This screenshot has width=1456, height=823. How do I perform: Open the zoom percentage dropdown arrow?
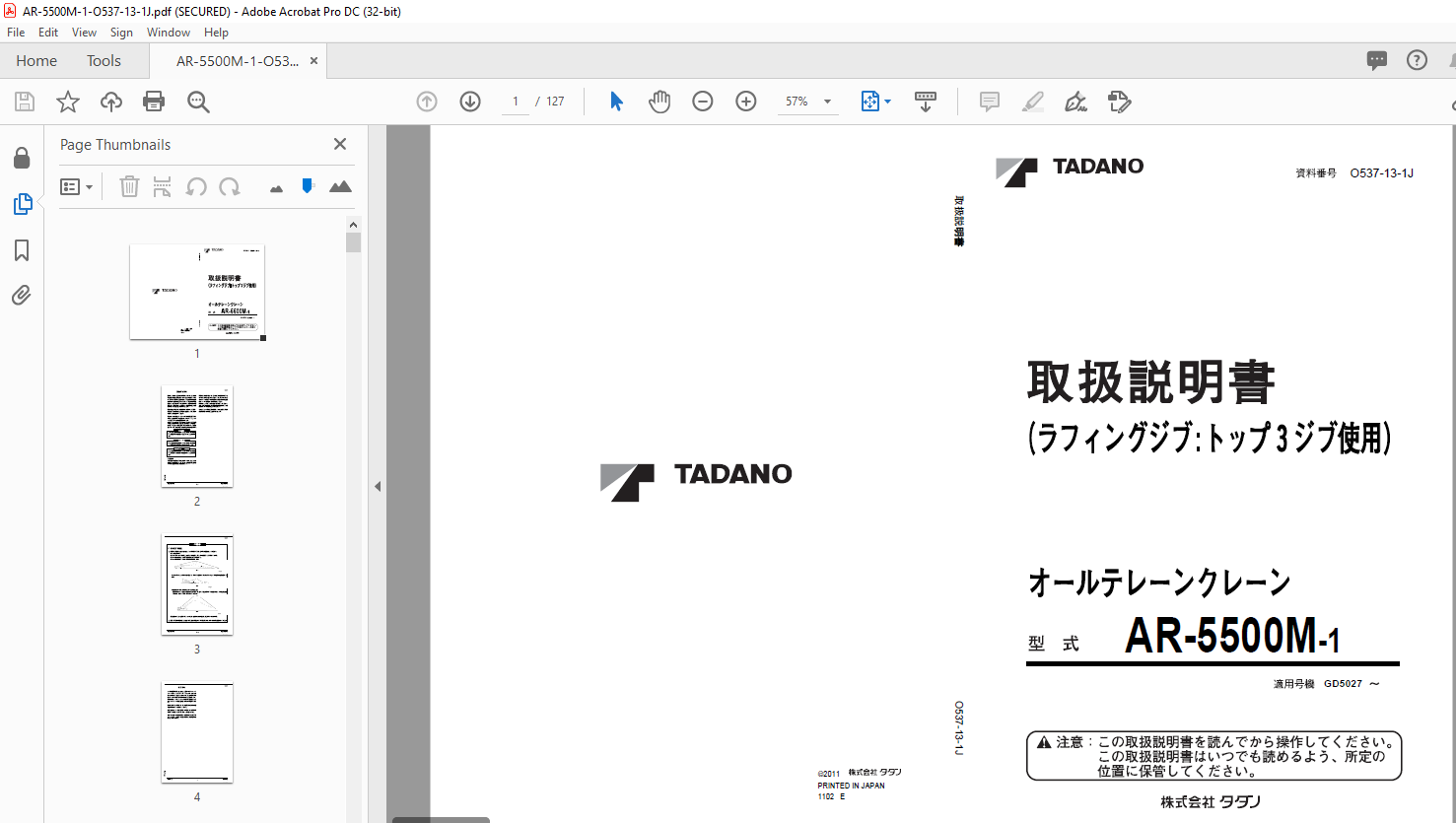tap(827, 102)
